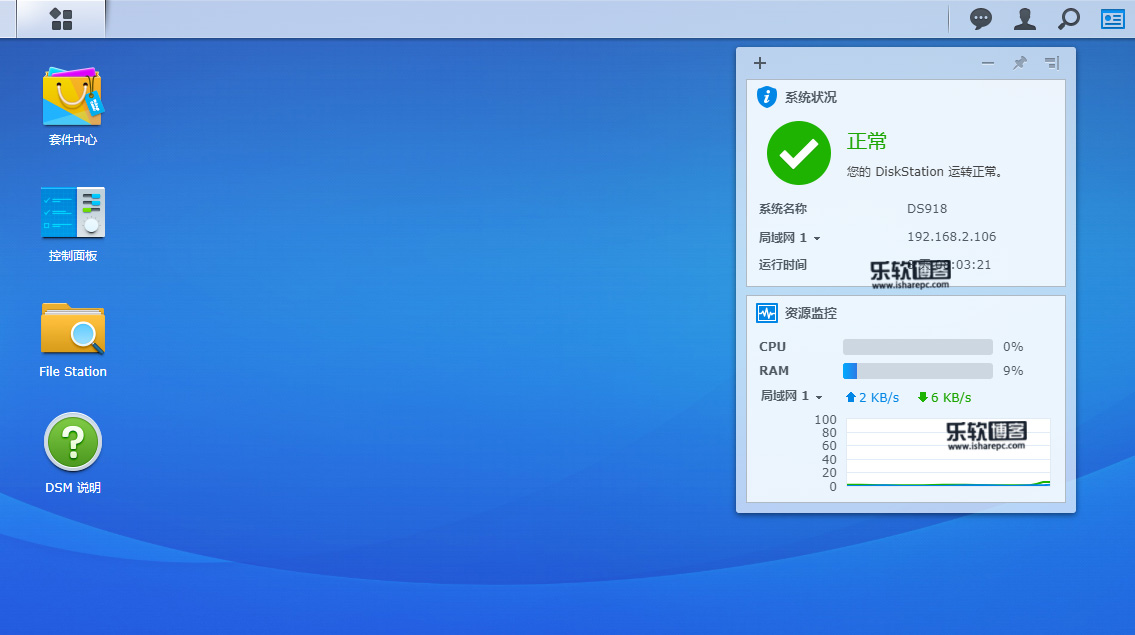This screenshot has height=635, width=1135.
Task: Click the system name DS918
Action: pos(927,209)
